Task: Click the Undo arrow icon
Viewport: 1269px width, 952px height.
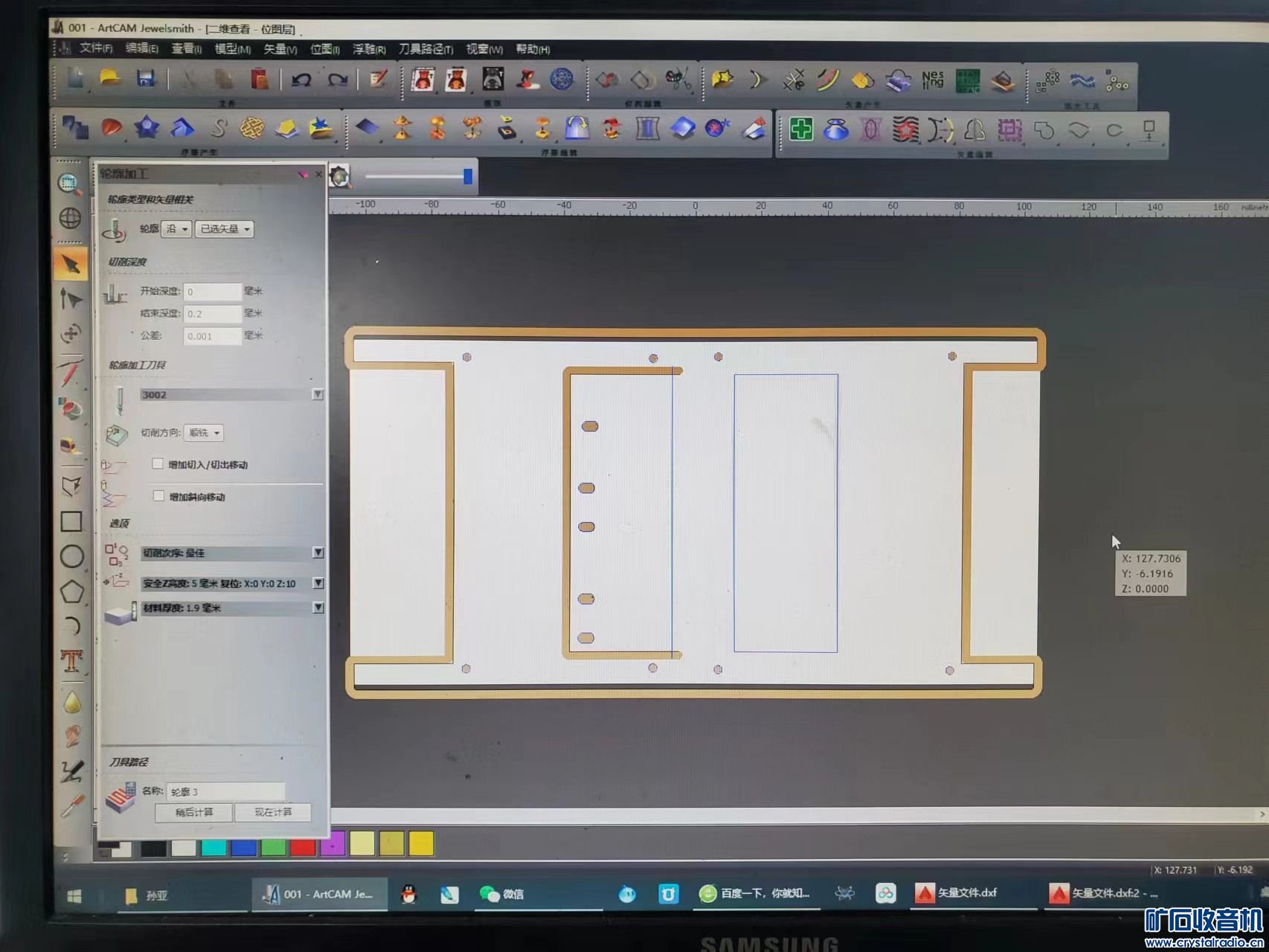Action: click(301, 80)
